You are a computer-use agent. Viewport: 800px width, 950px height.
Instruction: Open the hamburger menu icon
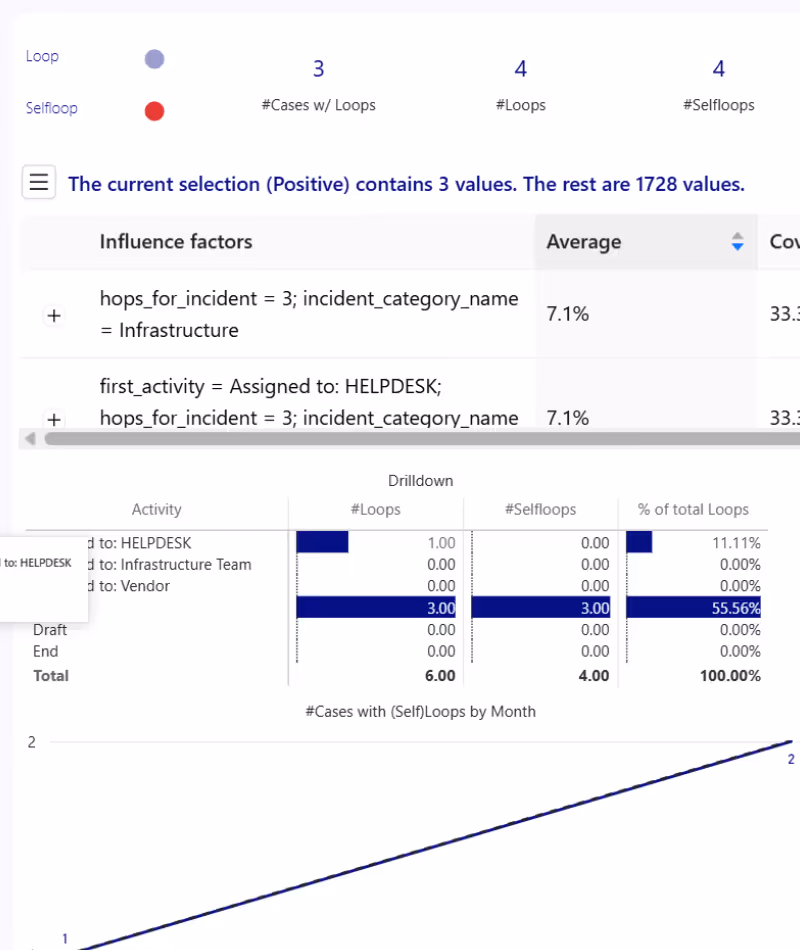click(x=38, y=184)
